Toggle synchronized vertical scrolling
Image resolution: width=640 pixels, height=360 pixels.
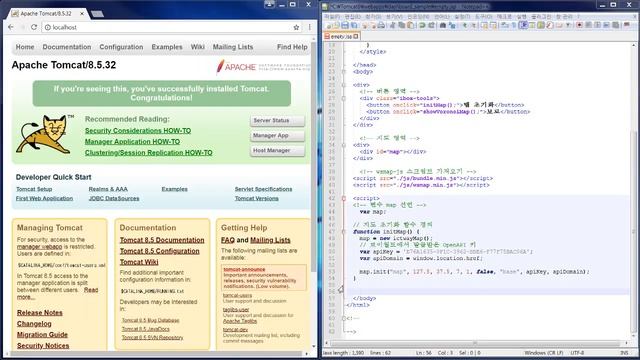click(485, 25)
